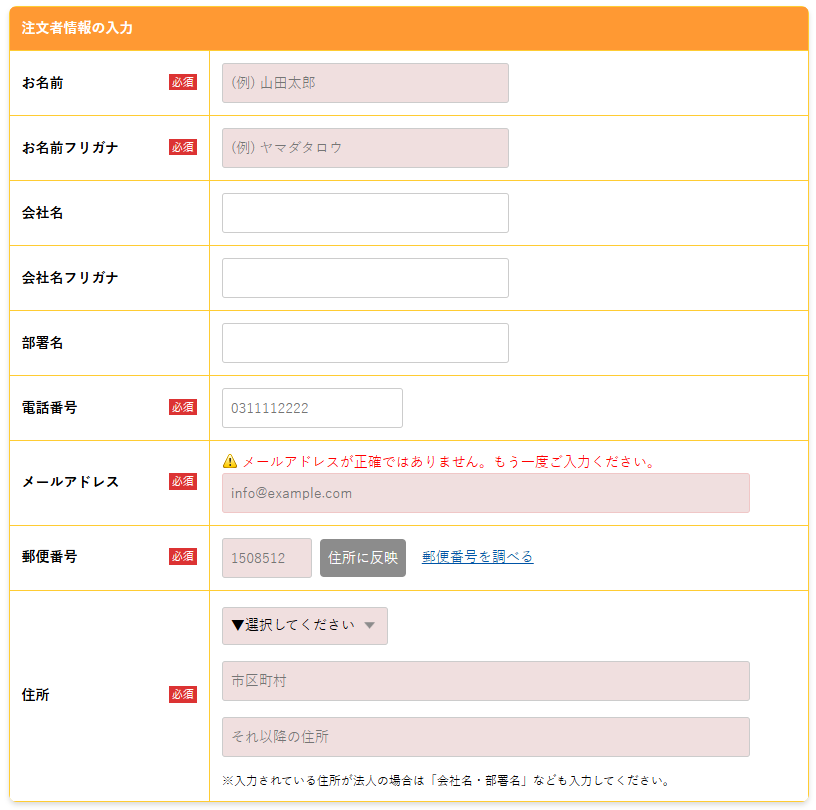
Task: Select the メールアドレス input field
Action: click(x=485, y=493)
